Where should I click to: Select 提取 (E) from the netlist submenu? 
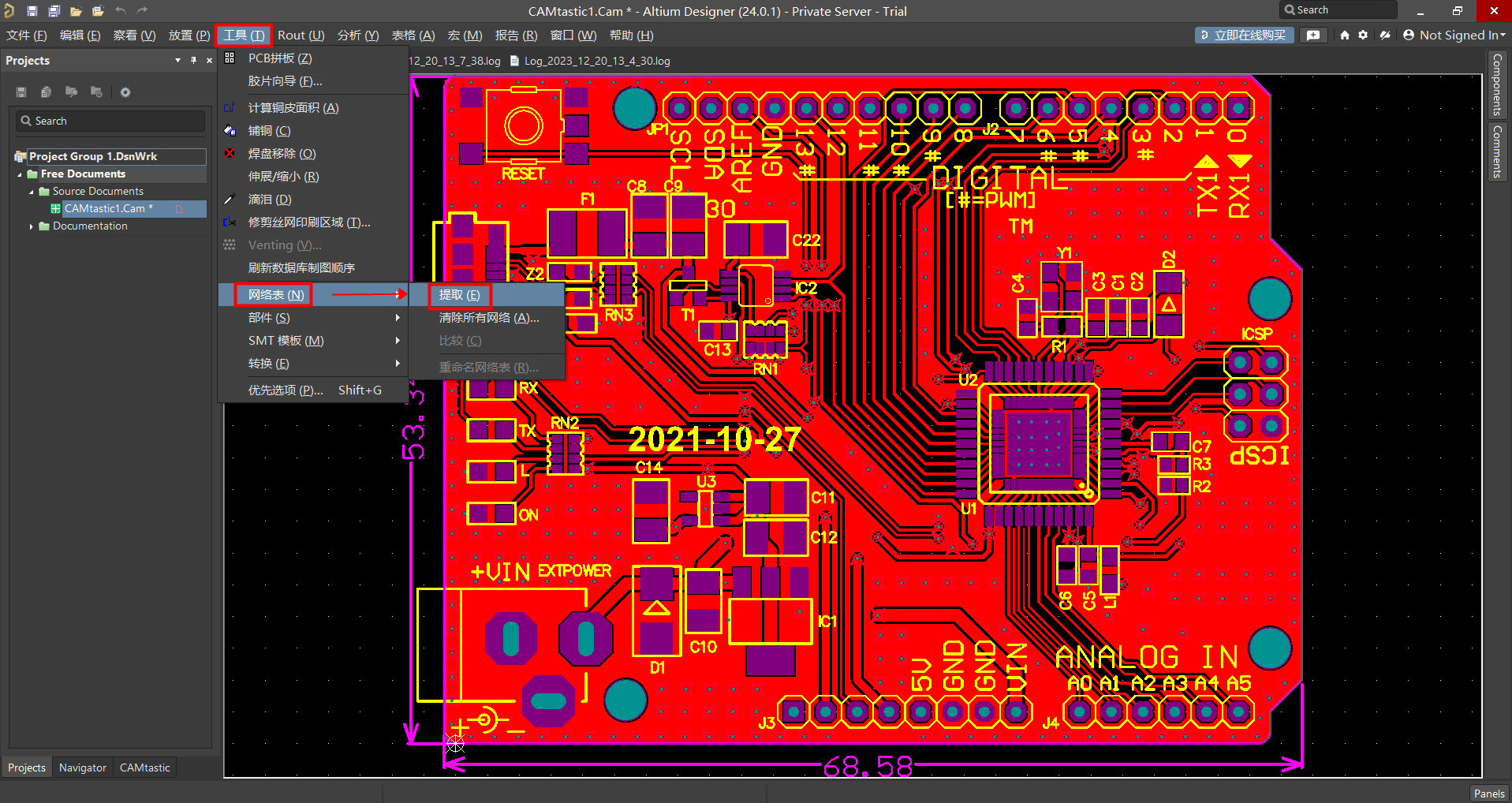click(x=460, y=295)
